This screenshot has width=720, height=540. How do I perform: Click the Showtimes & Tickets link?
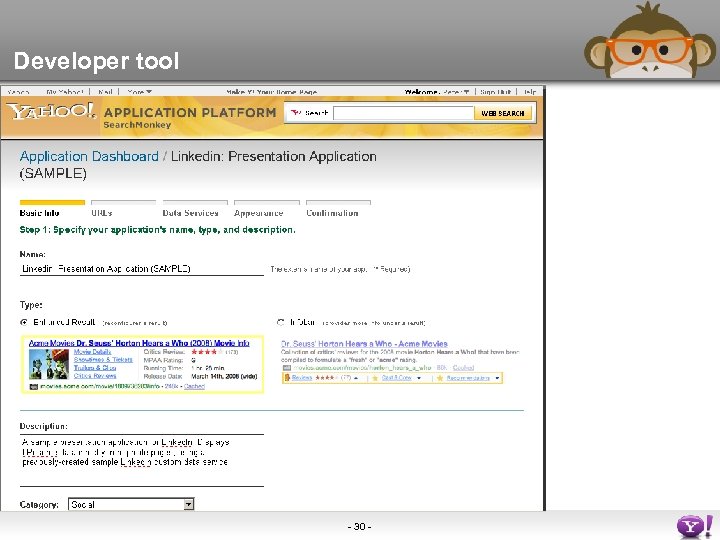tap(103, 360)
